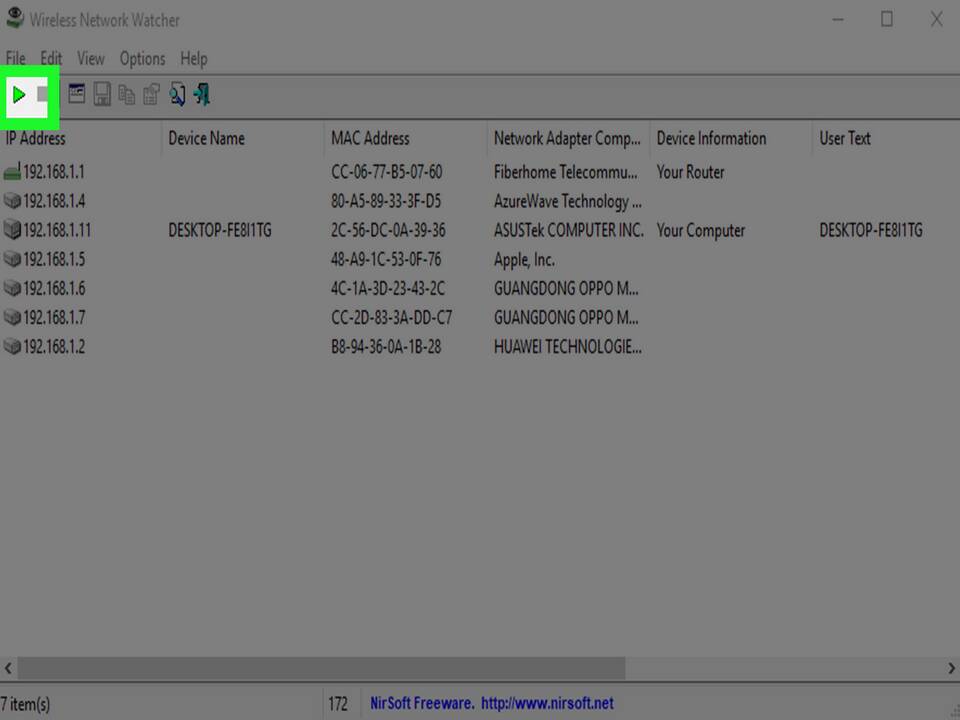The width and height of the screenshot is (960, 720).
Task: Open the Help menu
Action: click(193, 59)
